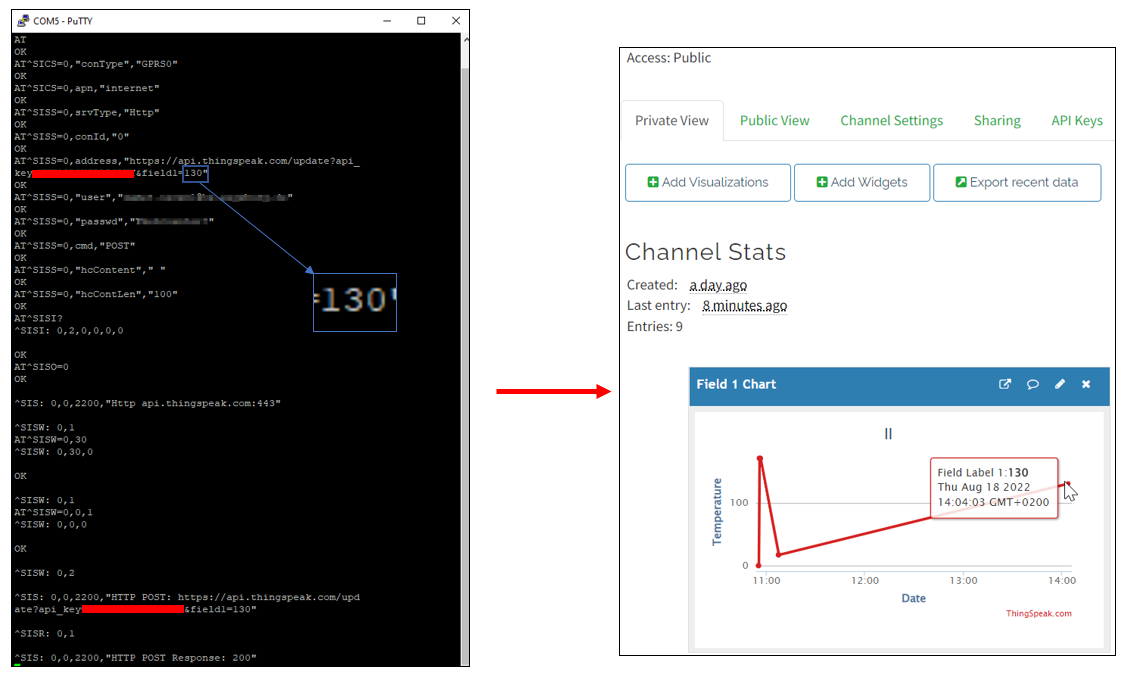Screen dimensions: 1123x675
Task: Click the Date axis label
Action: [913, 598]
